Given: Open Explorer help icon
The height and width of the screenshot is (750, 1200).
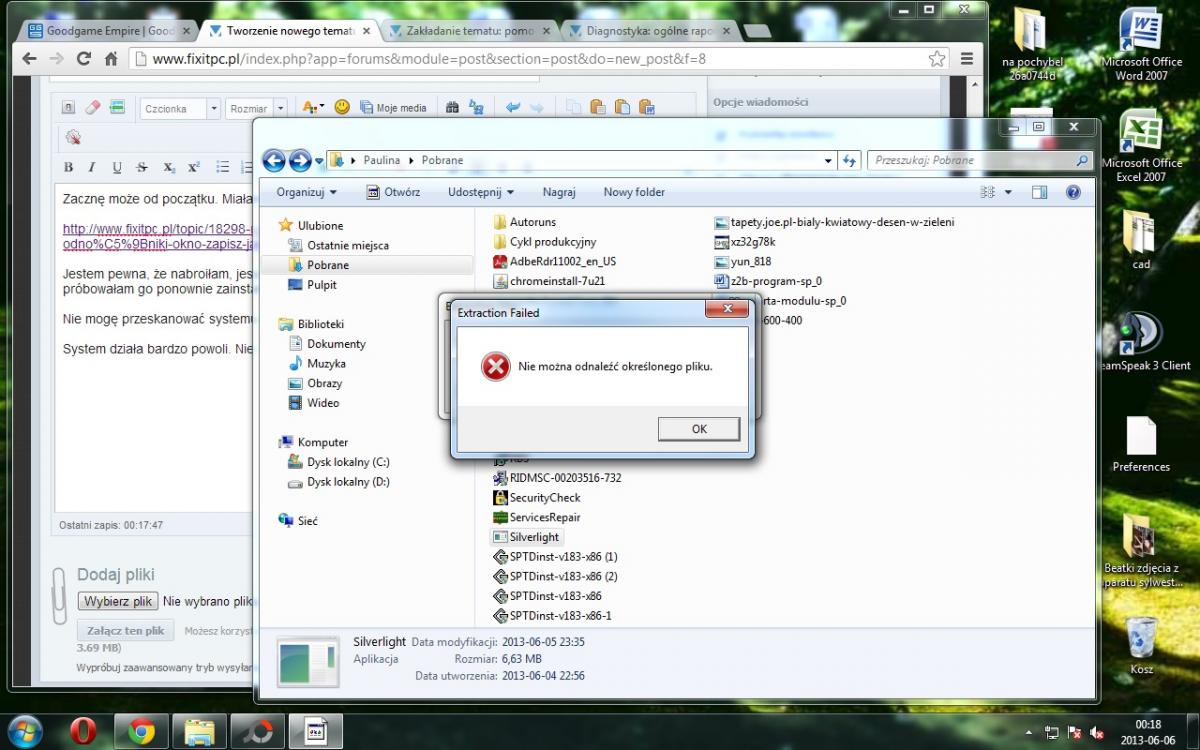Looking at the screenshot, I should click(x=1073, y=192).
